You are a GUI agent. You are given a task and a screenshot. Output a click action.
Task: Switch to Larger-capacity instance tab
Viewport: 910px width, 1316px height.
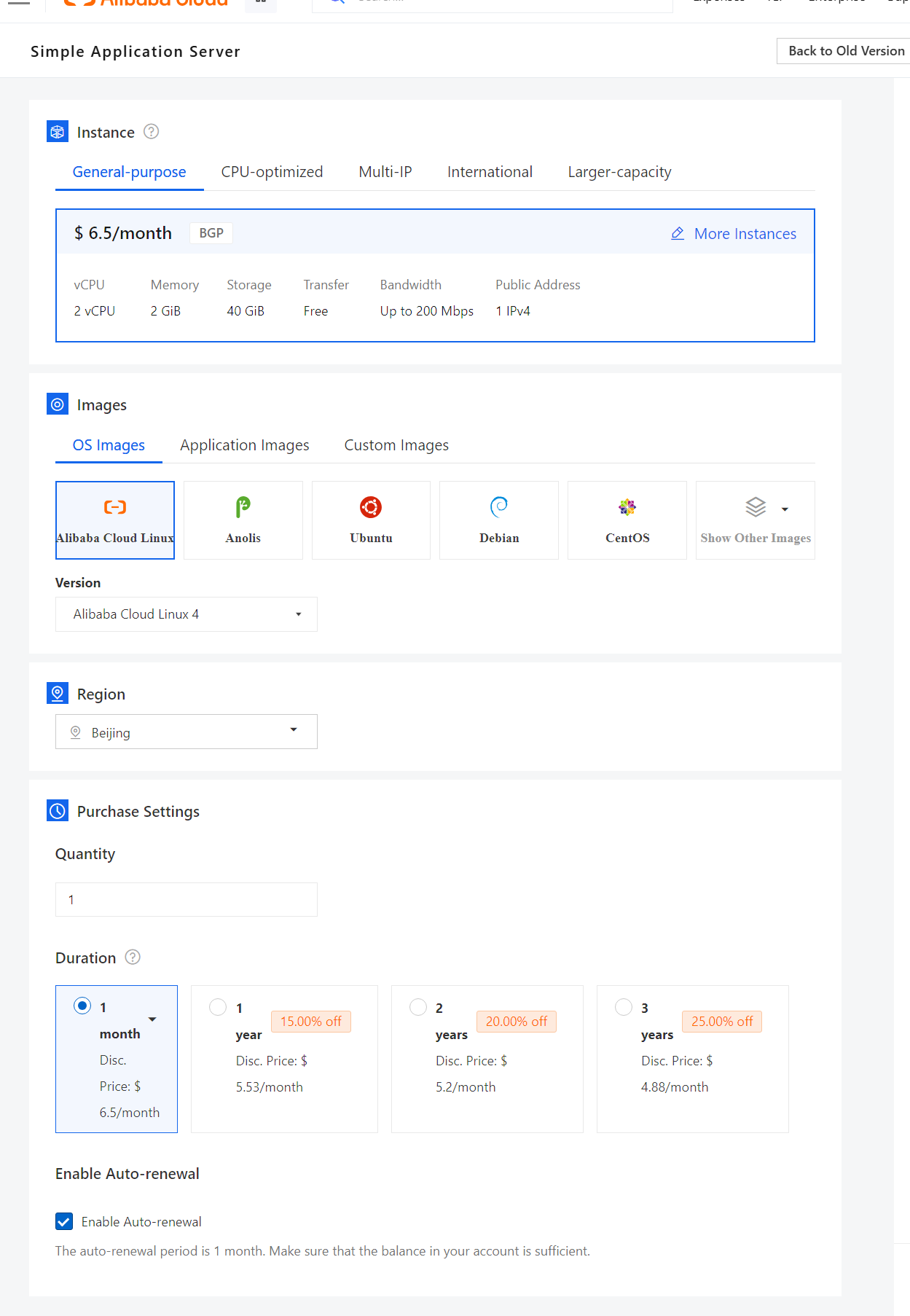pyautogui.click(x=620, y=172)
